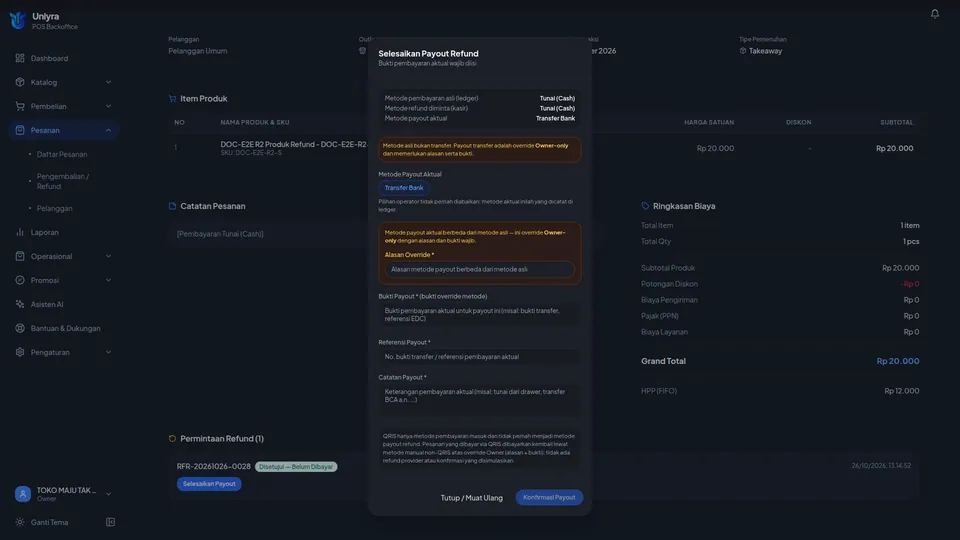Image resolution: width=960 pixels, height=540 pixels.
Task: Click the Asisten AI sparkle icon
Action: pyautogui.click(x=20, y=304)
